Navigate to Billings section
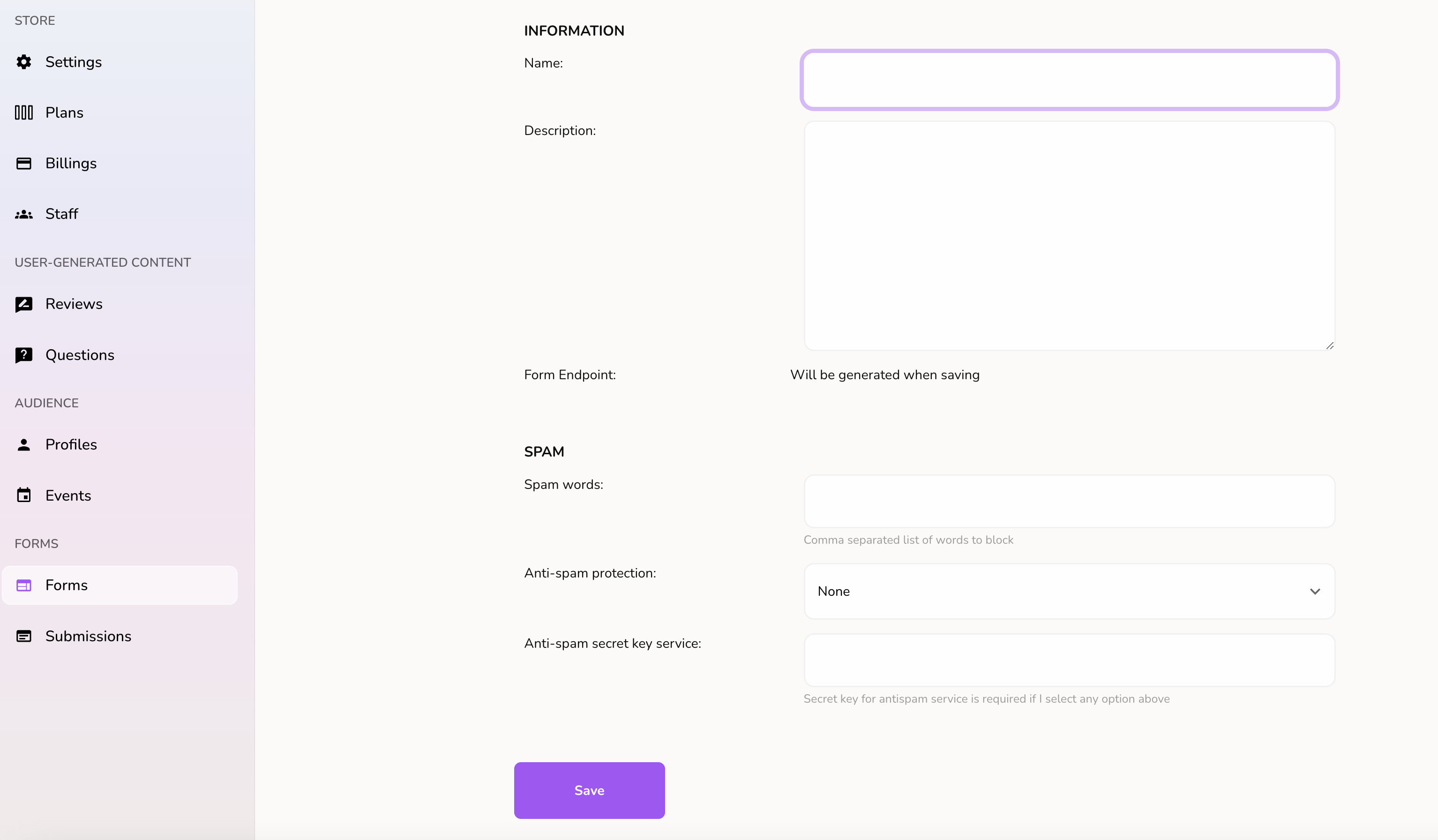The image size is (1438, 840). tap(71, 163)
